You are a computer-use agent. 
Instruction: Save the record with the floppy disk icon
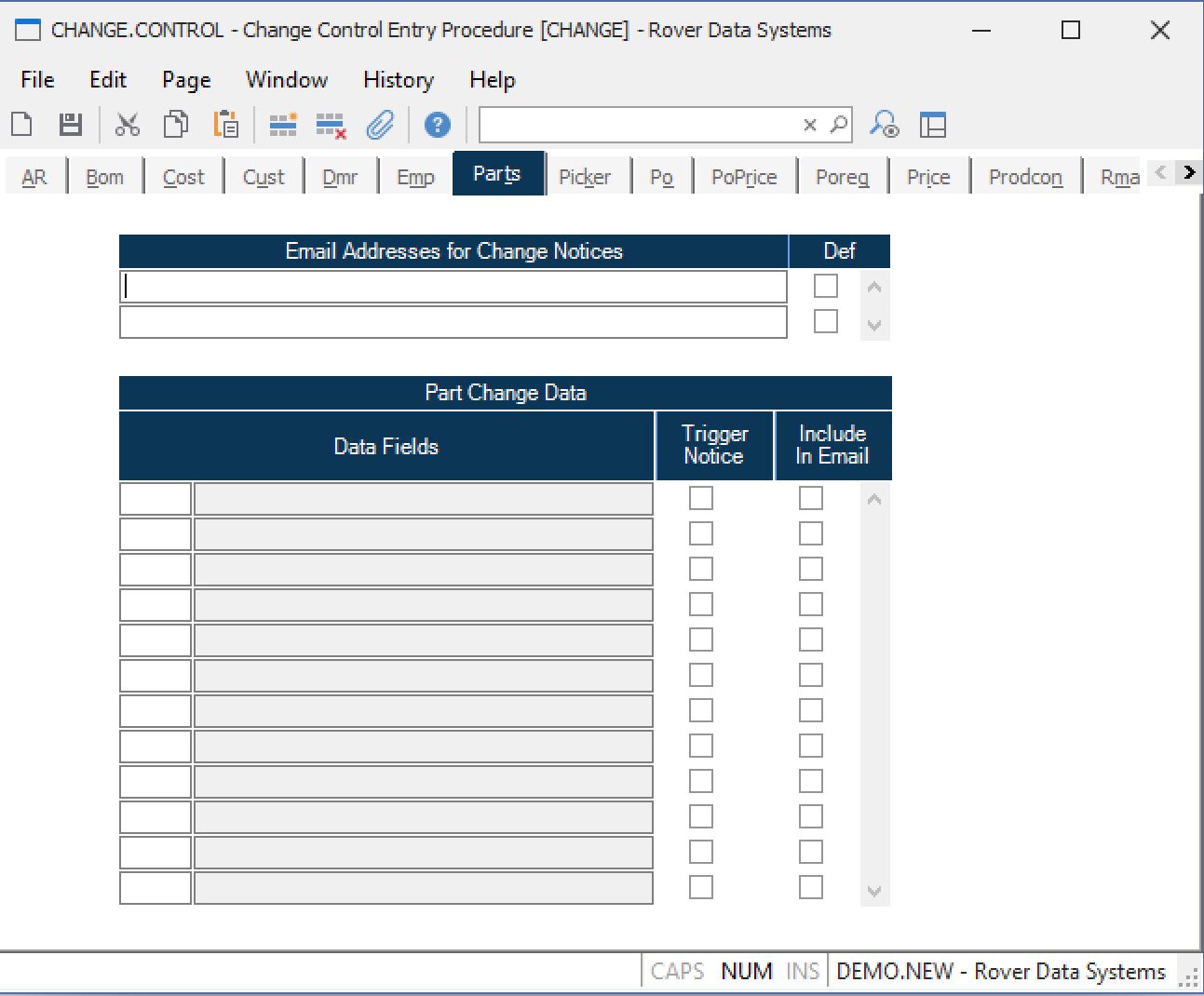[x=71, y=124]
